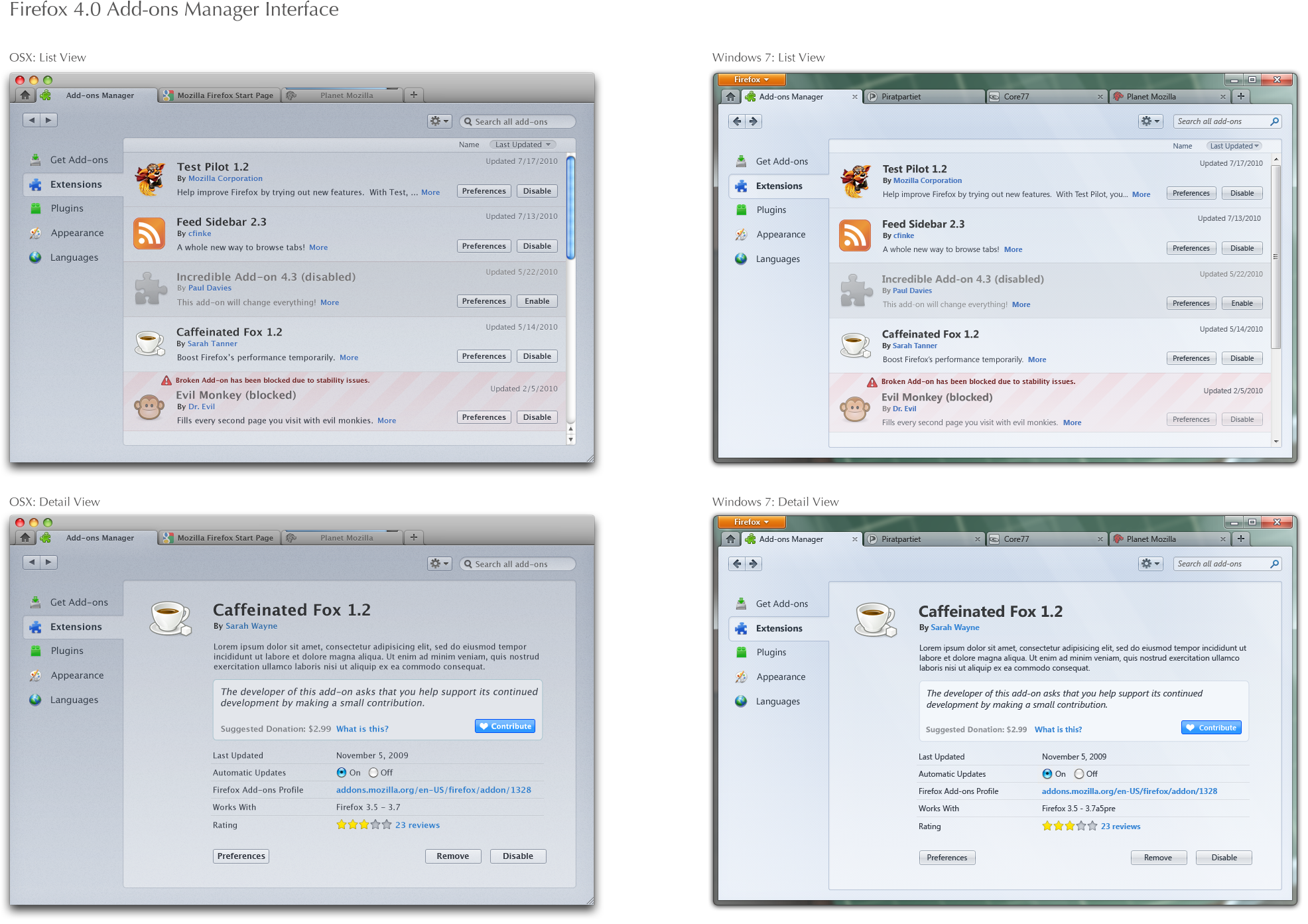Click scrollbar down arrow in OSX List View
The height and width of the screenshot is (924, 1308).
click(570, 439)
